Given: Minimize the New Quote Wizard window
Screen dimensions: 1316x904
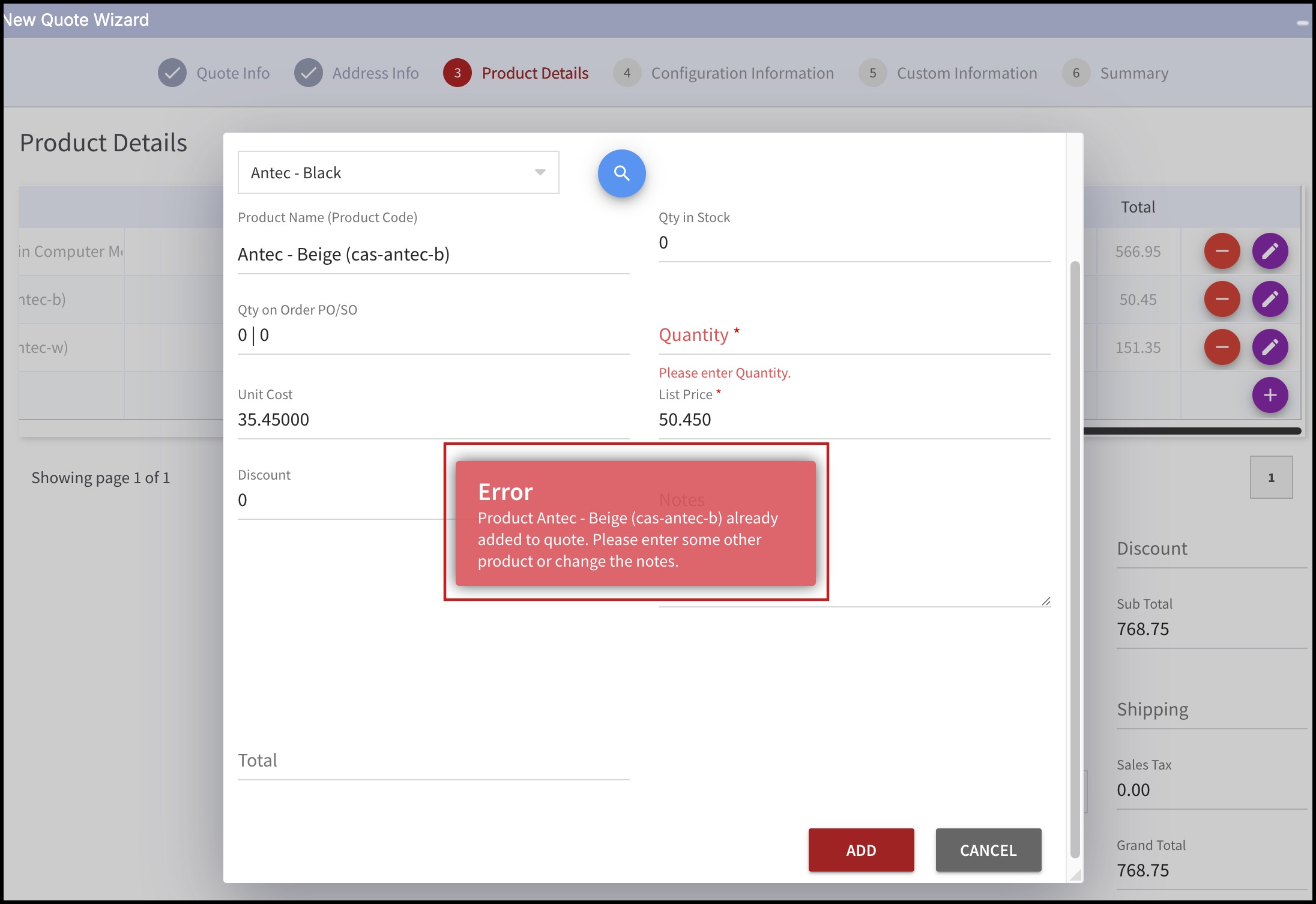Looking at the screenshot, I should tap(1302, 23).
